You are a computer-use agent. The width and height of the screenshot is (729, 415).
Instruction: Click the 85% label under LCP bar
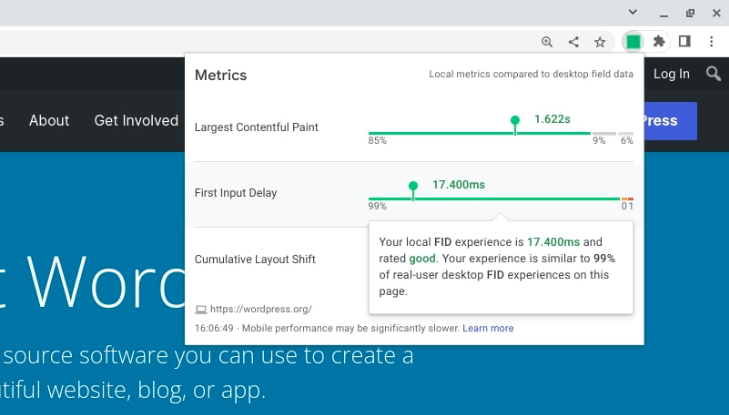(x=377, y=141)
